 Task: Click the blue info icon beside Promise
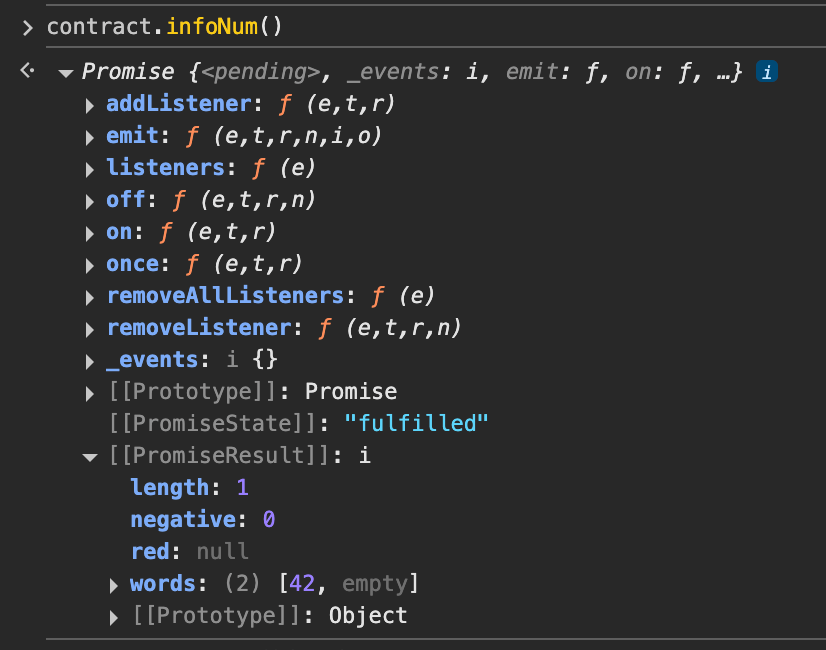tap(767, 72)
